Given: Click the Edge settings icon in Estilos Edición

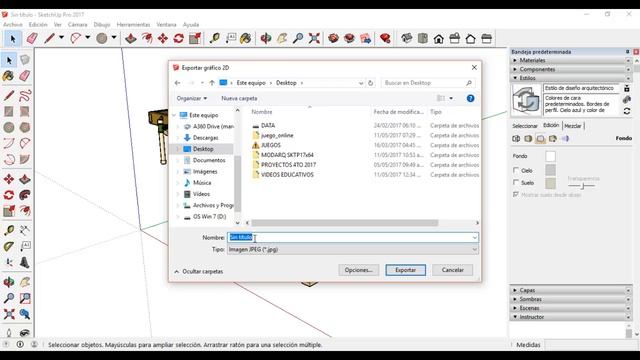Looking at the screenshot, I should click(516, 139).
